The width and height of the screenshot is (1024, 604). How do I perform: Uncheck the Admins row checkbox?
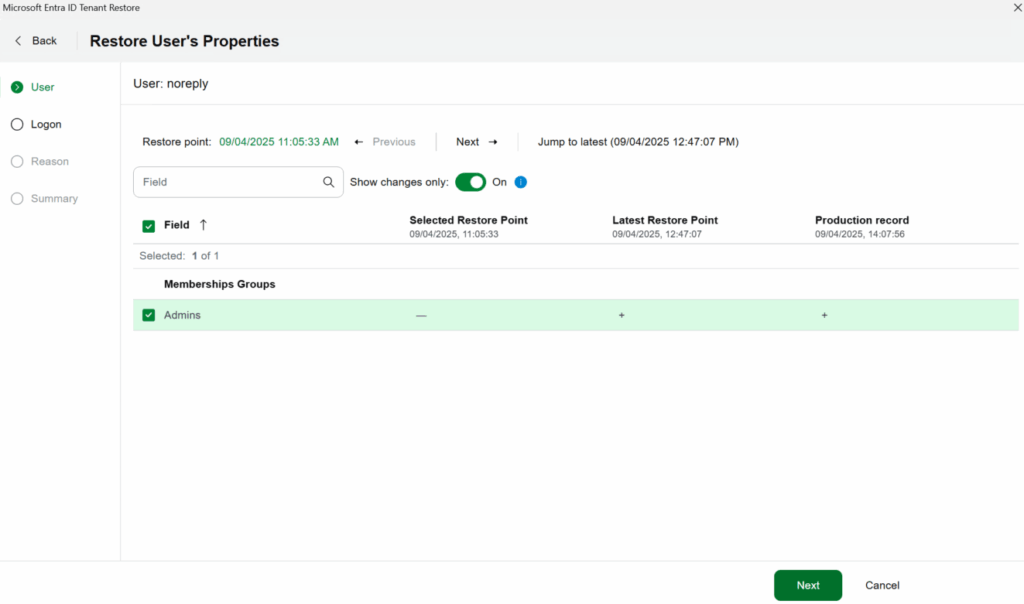pyautogui.click(x=149, y=315)
